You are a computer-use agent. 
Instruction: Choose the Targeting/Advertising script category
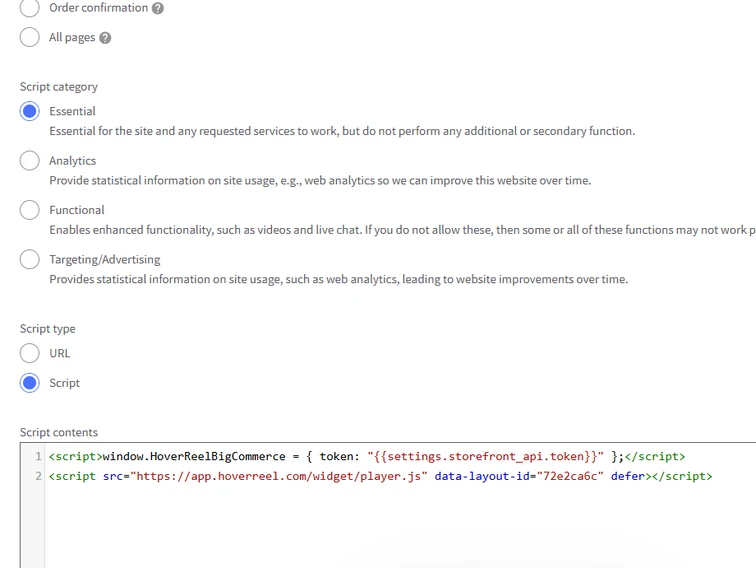[x=29, y=259]
